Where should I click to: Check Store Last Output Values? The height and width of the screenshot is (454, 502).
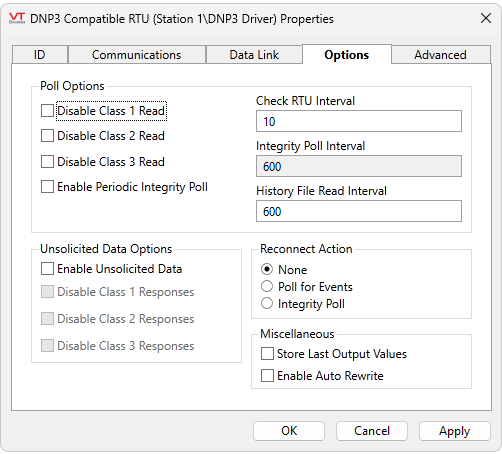point(267,354)
